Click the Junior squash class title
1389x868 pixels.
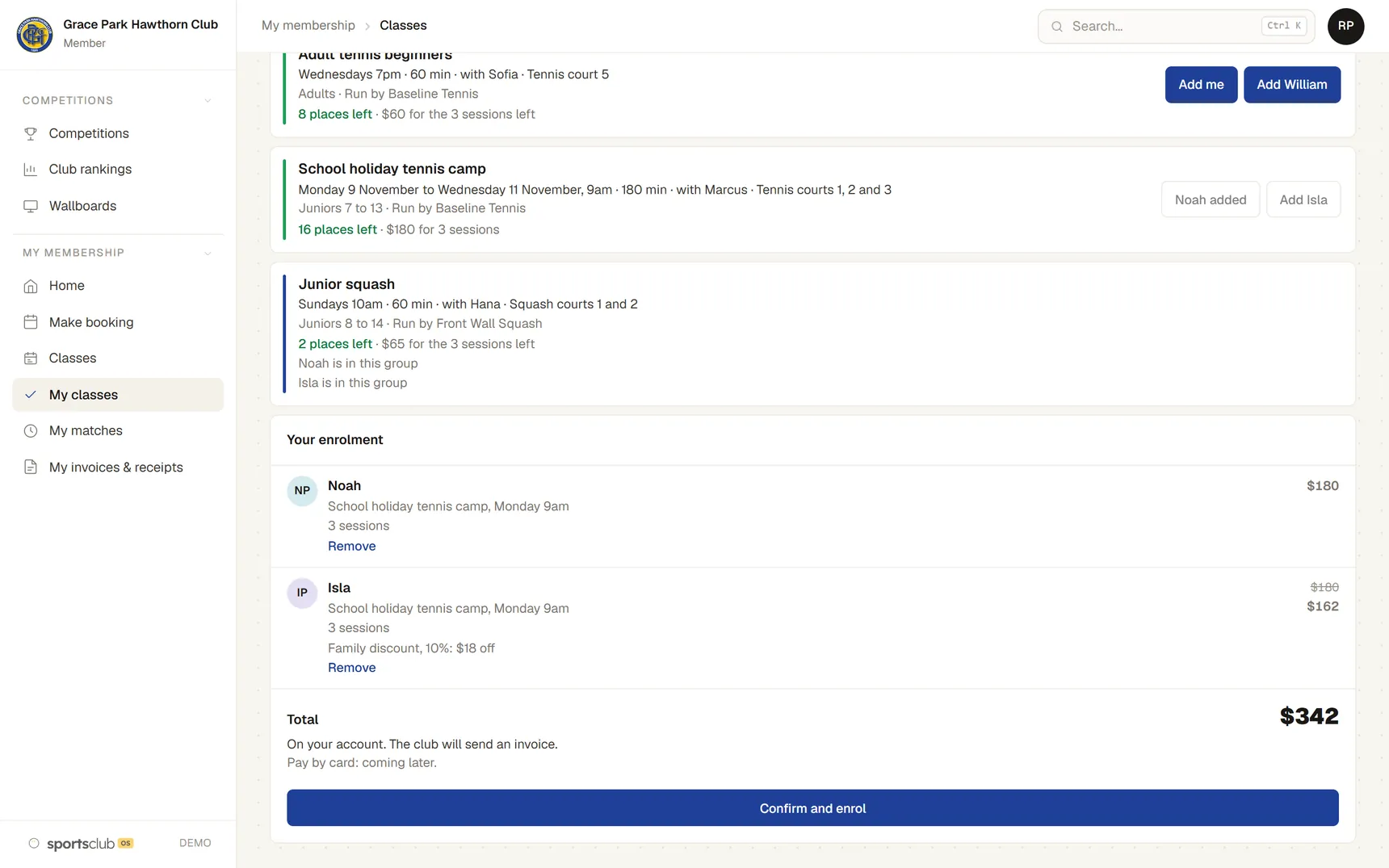(x=346, y=284)
